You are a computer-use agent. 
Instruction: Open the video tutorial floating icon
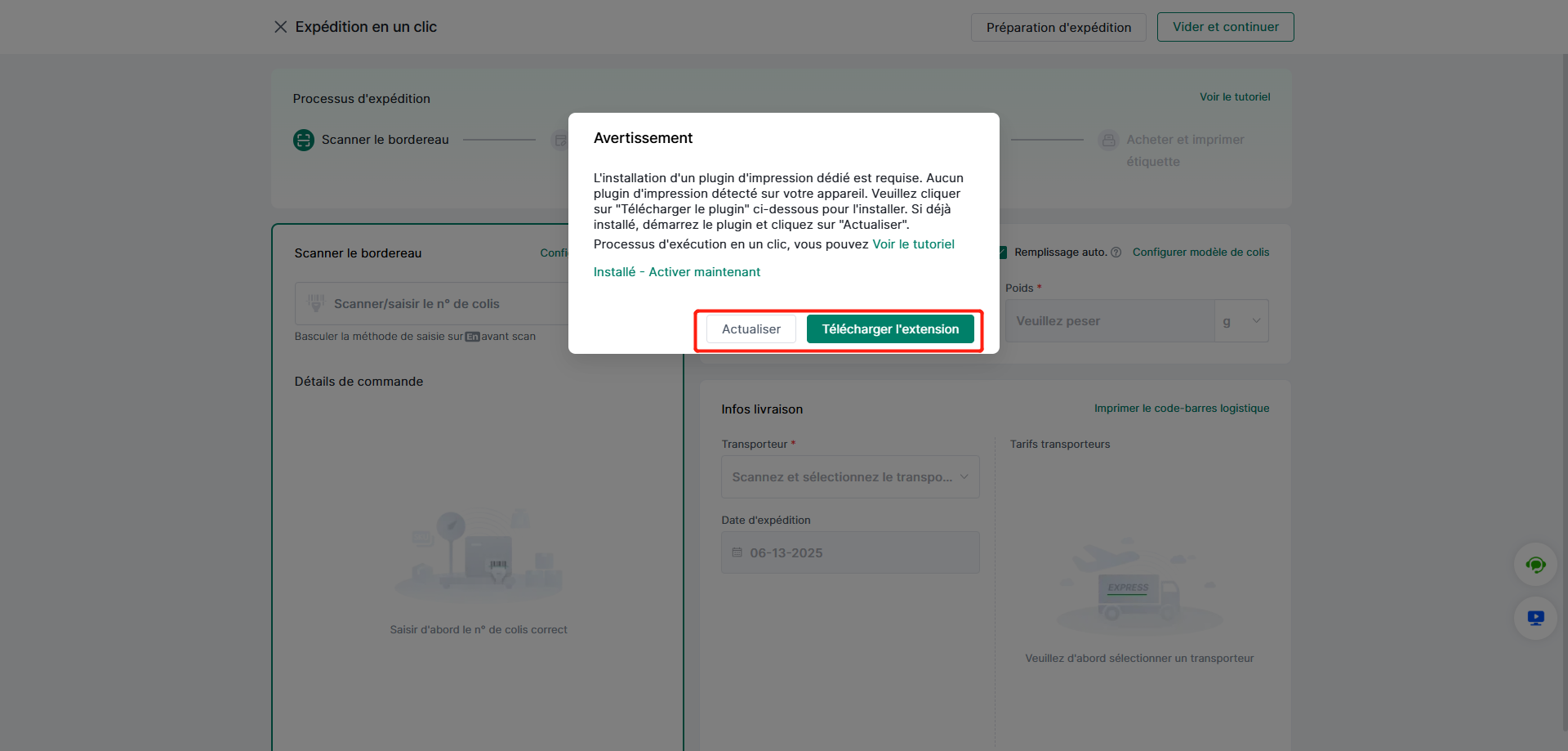click(1535, 618)
